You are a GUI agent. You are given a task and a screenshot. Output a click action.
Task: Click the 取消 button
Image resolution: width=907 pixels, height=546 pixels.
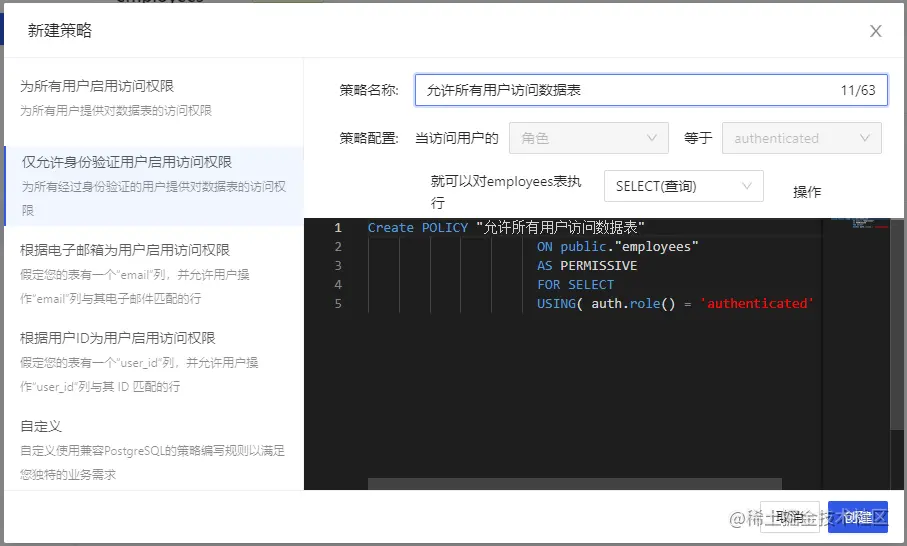[x=790, y=517]
